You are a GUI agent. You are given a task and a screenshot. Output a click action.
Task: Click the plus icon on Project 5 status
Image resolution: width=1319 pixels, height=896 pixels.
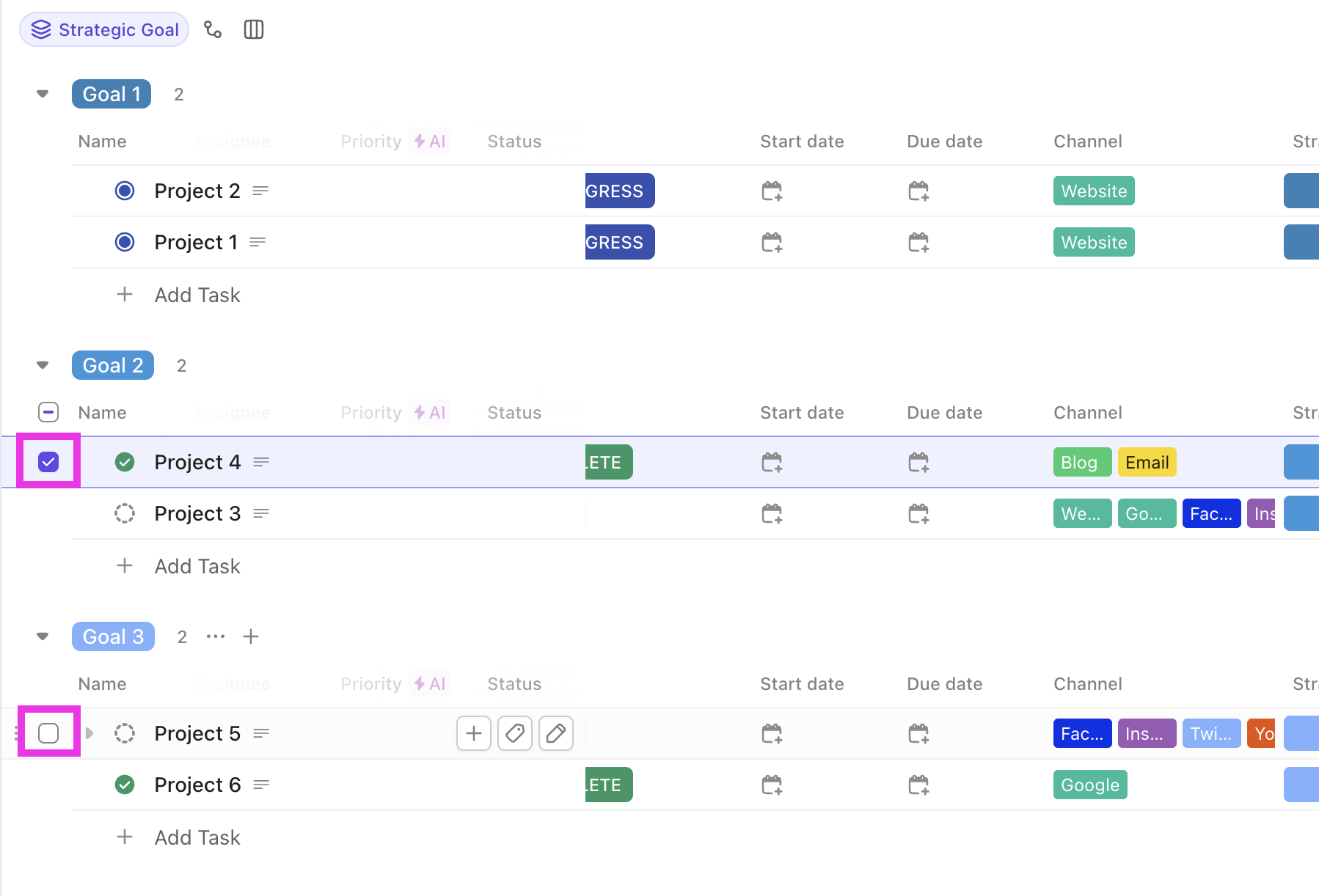(473, 732)
